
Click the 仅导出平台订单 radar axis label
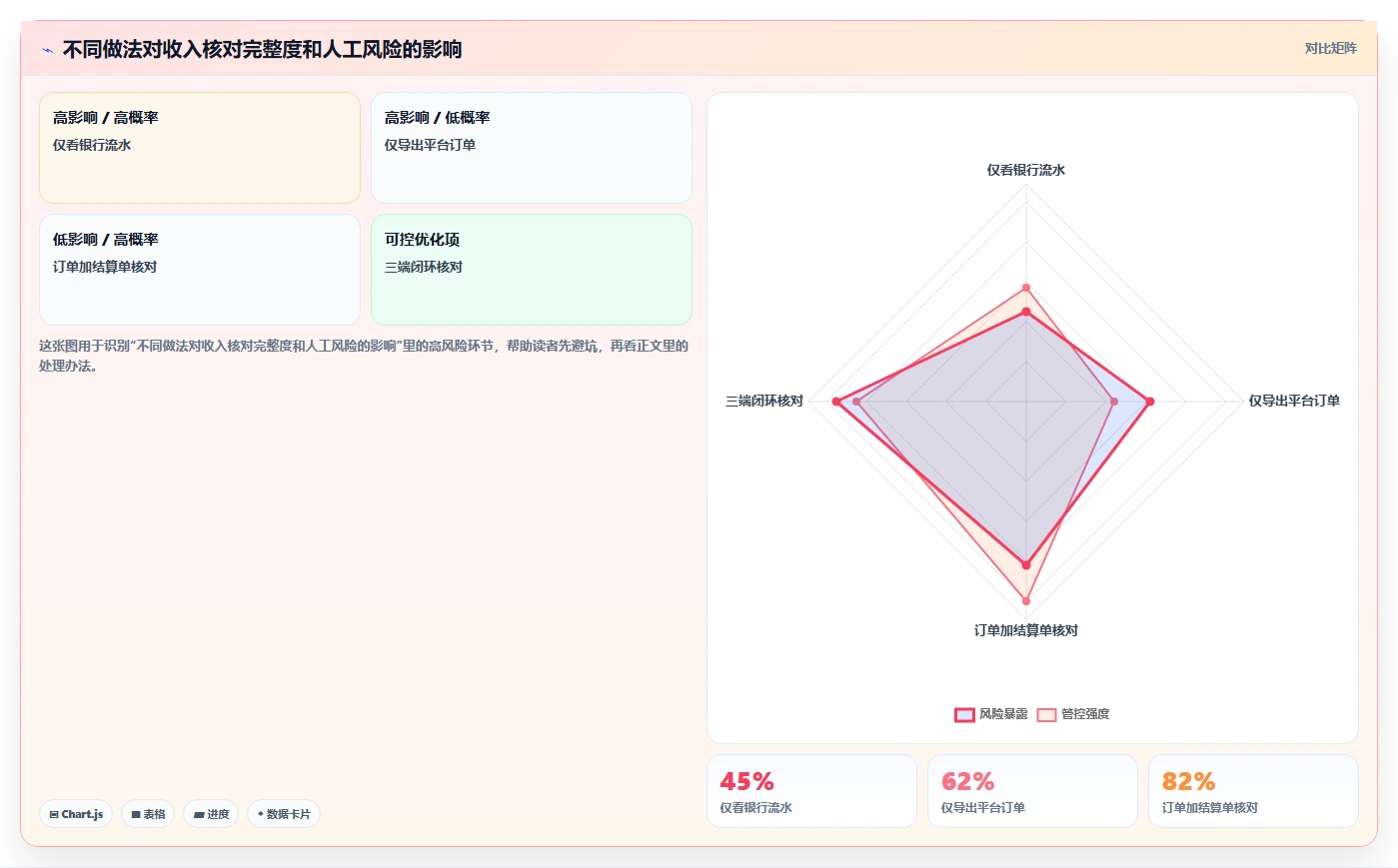[1294, 401]
